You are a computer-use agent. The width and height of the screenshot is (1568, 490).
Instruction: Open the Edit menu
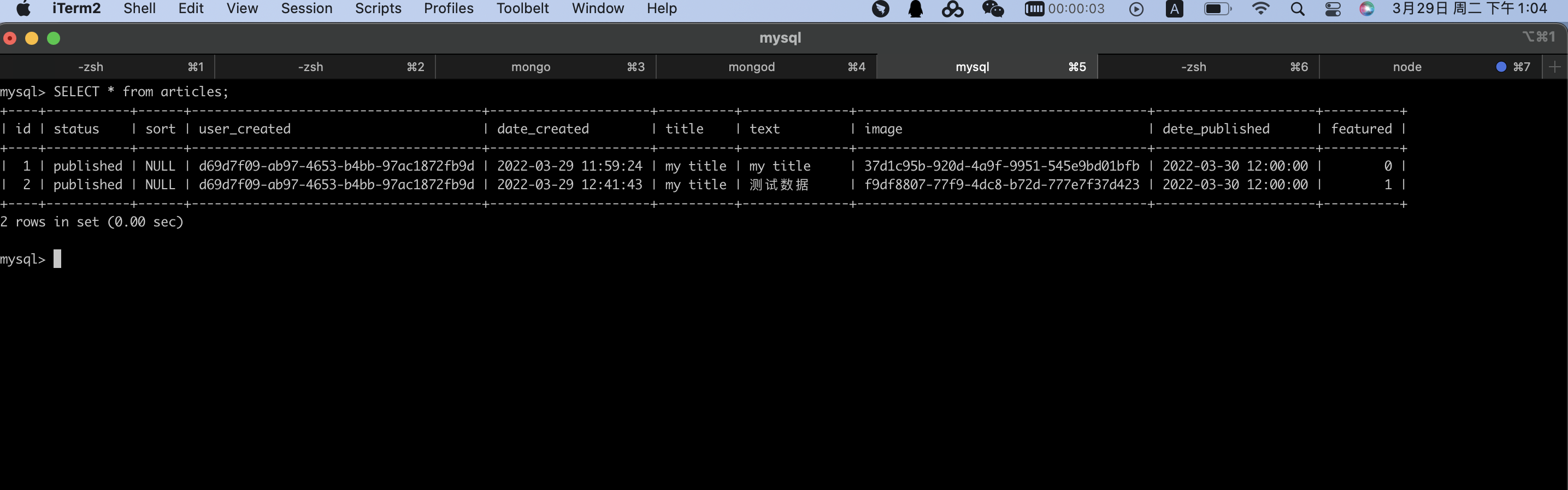point(191,9)
